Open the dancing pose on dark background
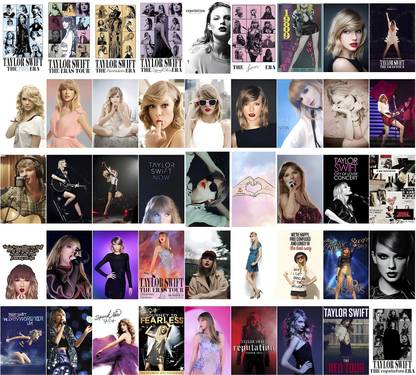416x375 pixels. (x=115, y=189)
